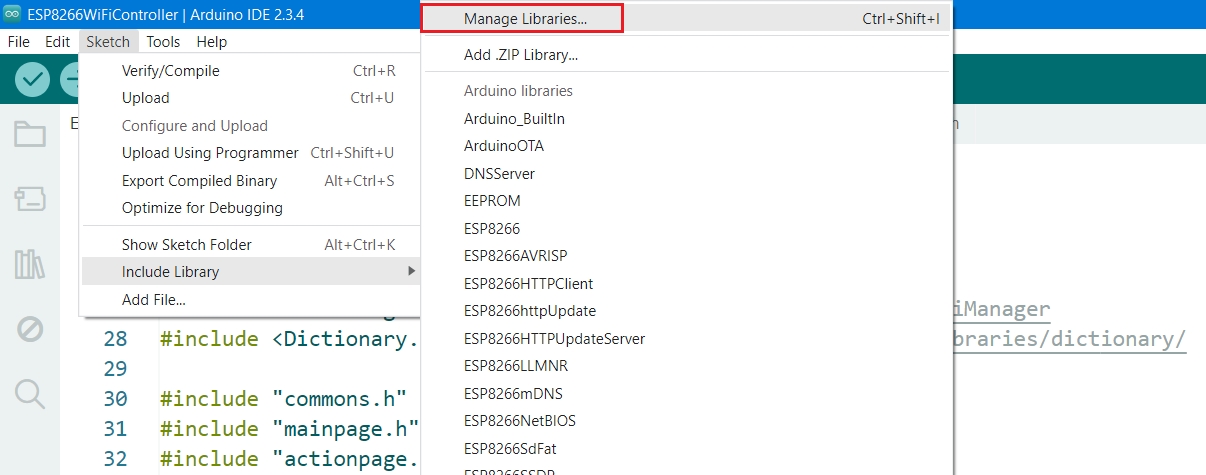This screenshot has height=475, width=1206.
Task: Open the Sketchbook folder sidebar icon
Action: coord(30,134)
